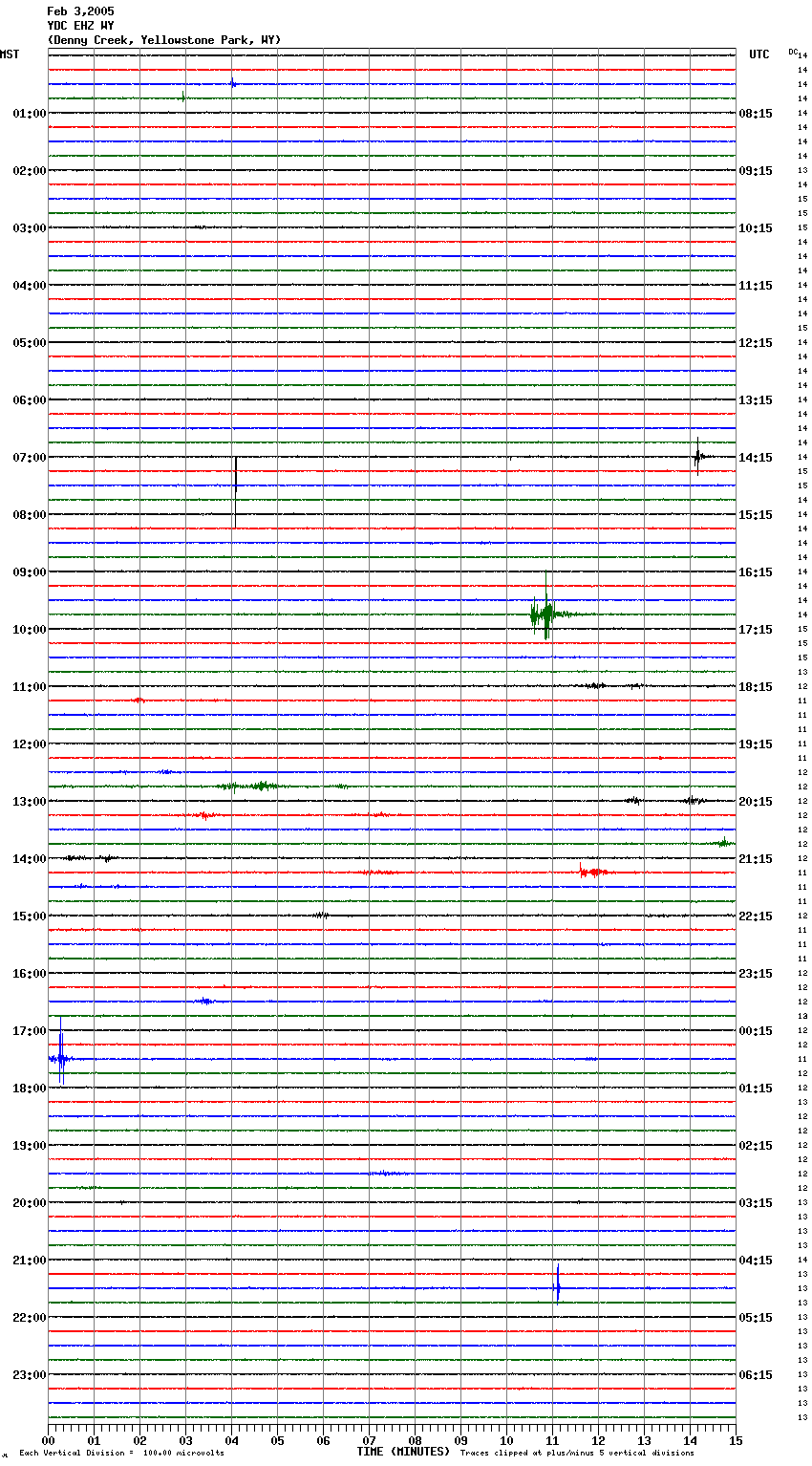Click the tall black spike after 07:00
812x1466 pixels.
(x=235, y=492)
